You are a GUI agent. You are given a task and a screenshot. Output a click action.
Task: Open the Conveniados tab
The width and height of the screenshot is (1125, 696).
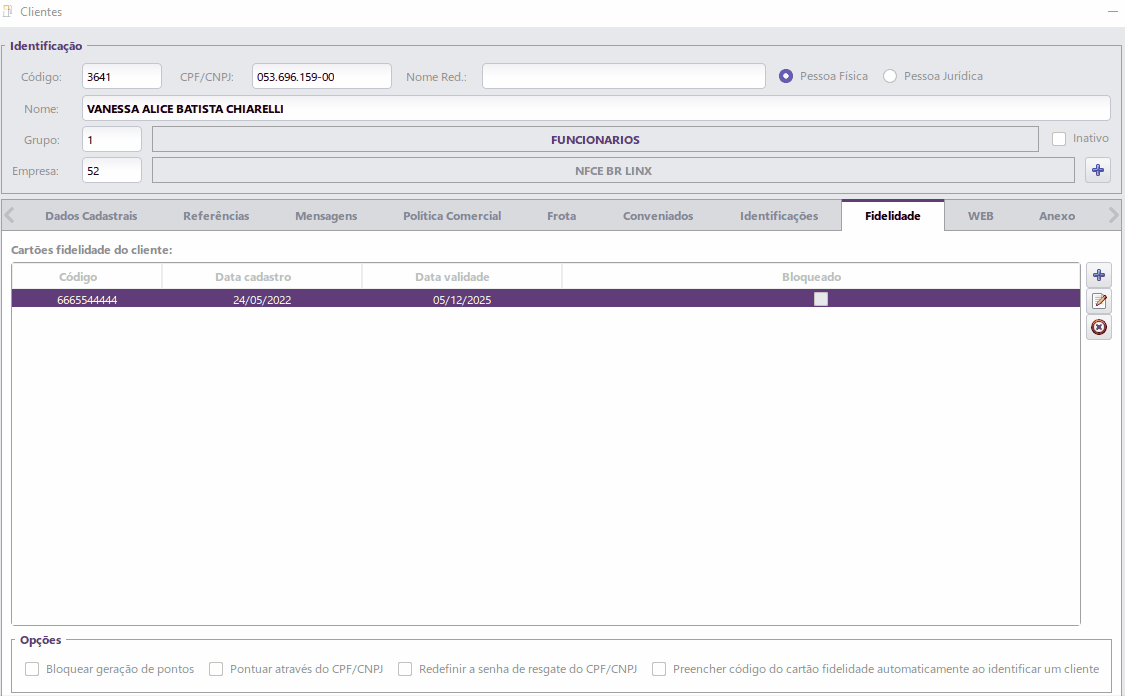click(x=658, y=216)
